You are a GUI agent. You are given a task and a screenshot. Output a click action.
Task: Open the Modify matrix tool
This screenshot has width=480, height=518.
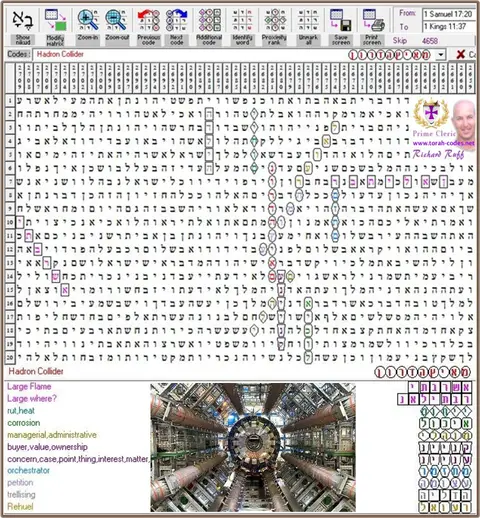(x=55, y=20)
